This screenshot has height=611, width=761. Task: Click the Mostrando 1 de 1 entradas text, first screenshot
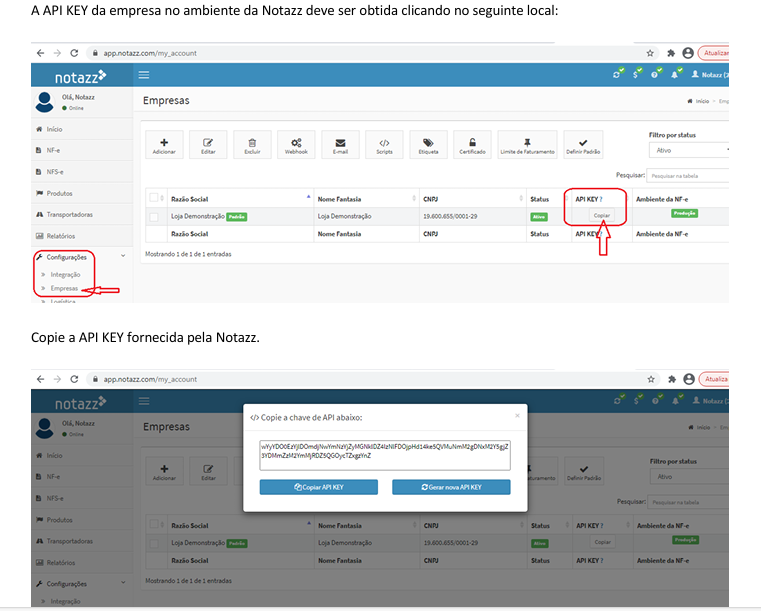pyautogui.click(x=188, y=254)
